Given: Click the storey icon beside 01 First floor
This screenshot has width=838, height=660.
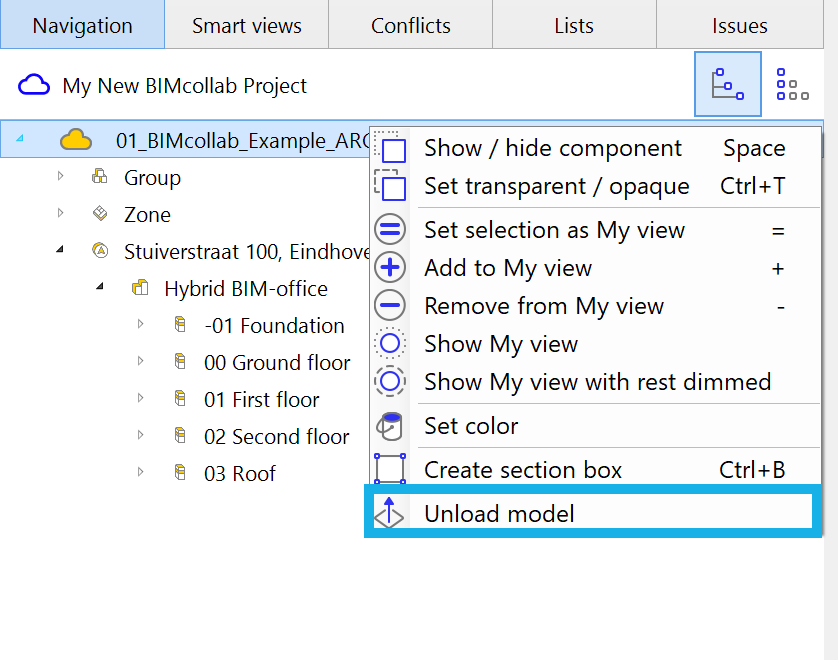Looking at the screenshot, I should tap(181, 398).
